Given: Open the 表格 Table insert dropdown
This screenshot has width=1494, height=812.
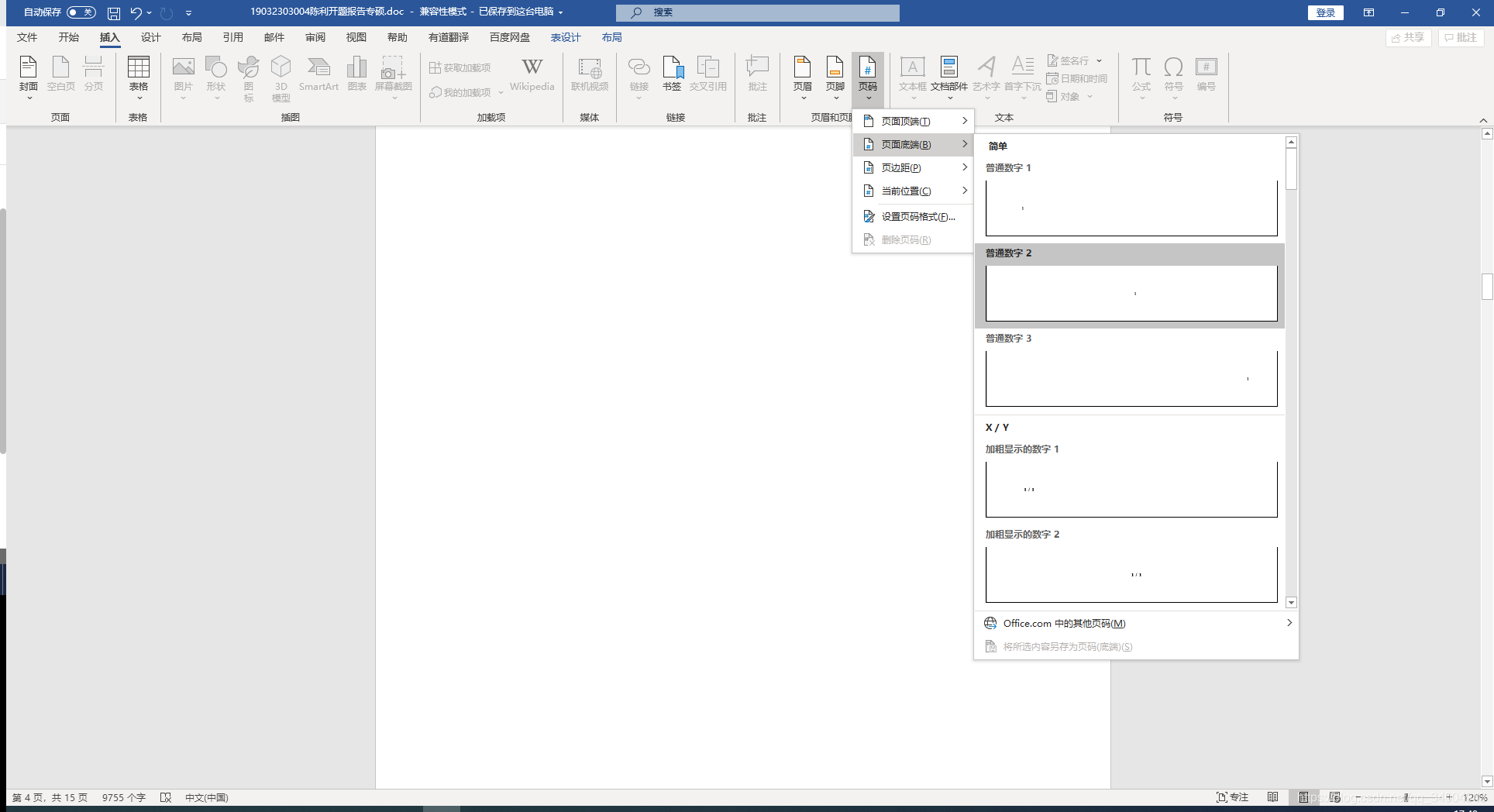Looking at the screenshot, I should (139, 77).
